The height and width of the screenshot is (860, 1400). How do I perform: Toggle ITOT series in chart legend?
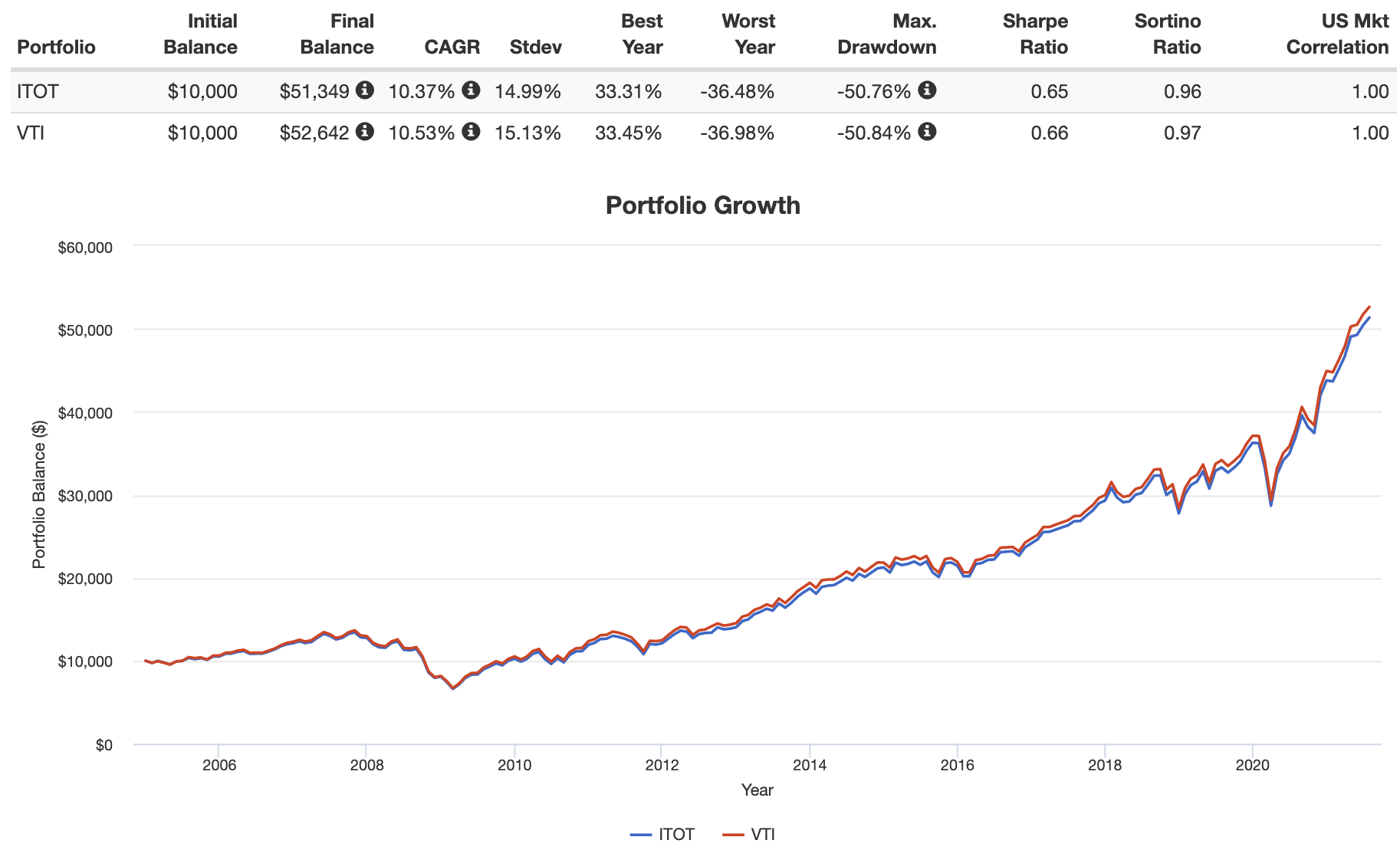coord(663,835)
